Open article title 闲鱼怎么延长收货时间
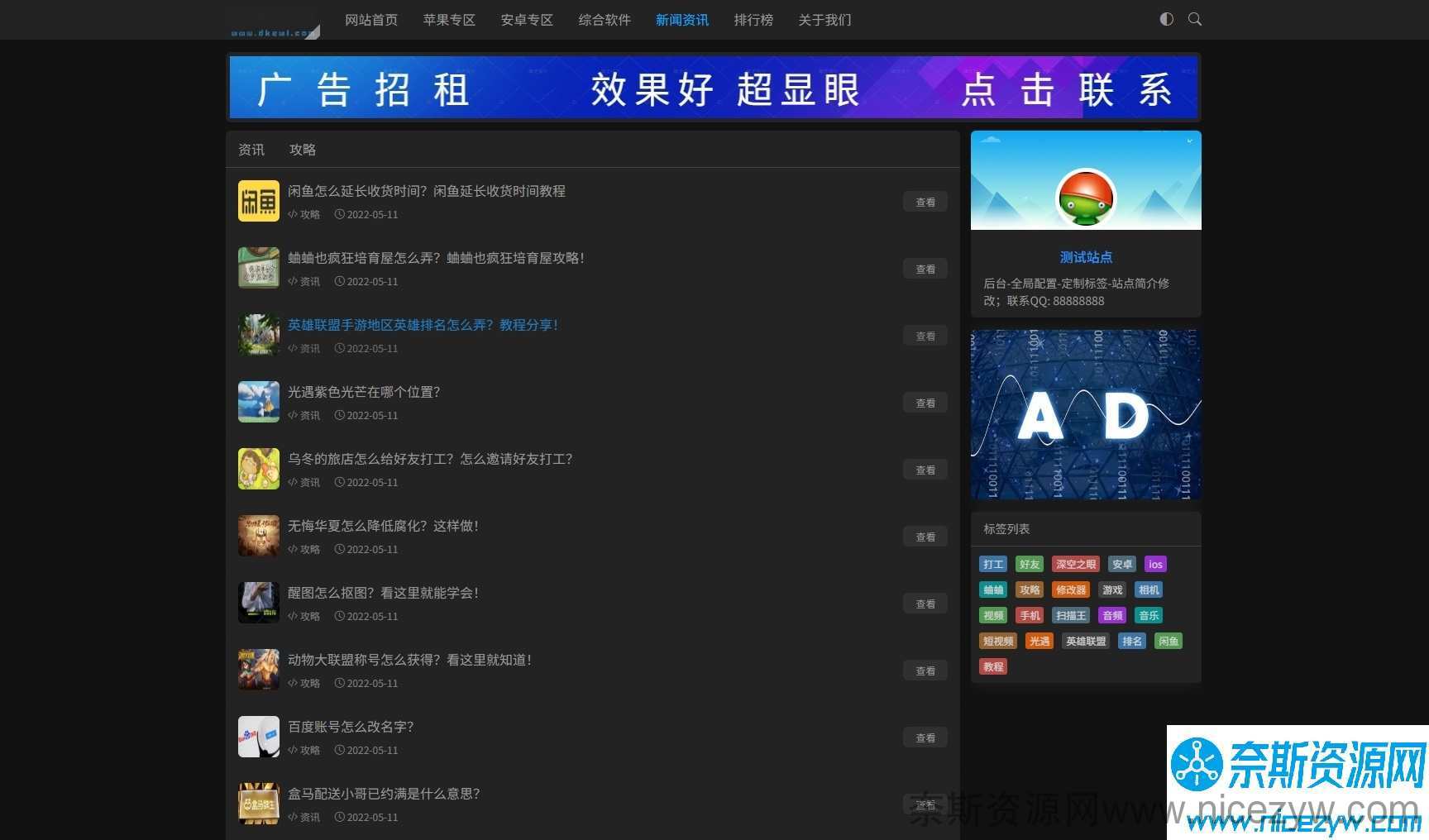This screenshot has height=840, width=1429. pyautogui.click(x=427, y=191)
